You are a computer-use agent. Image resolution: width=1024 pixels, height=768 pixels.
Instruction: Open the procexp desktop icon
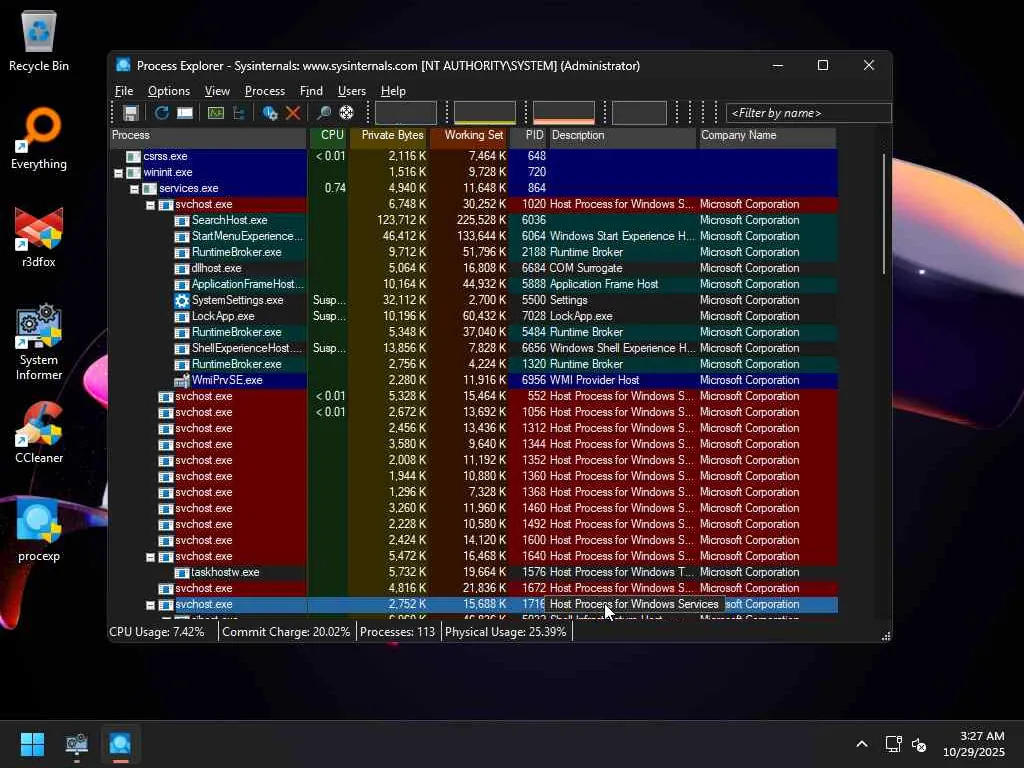[x=39, y=530]
